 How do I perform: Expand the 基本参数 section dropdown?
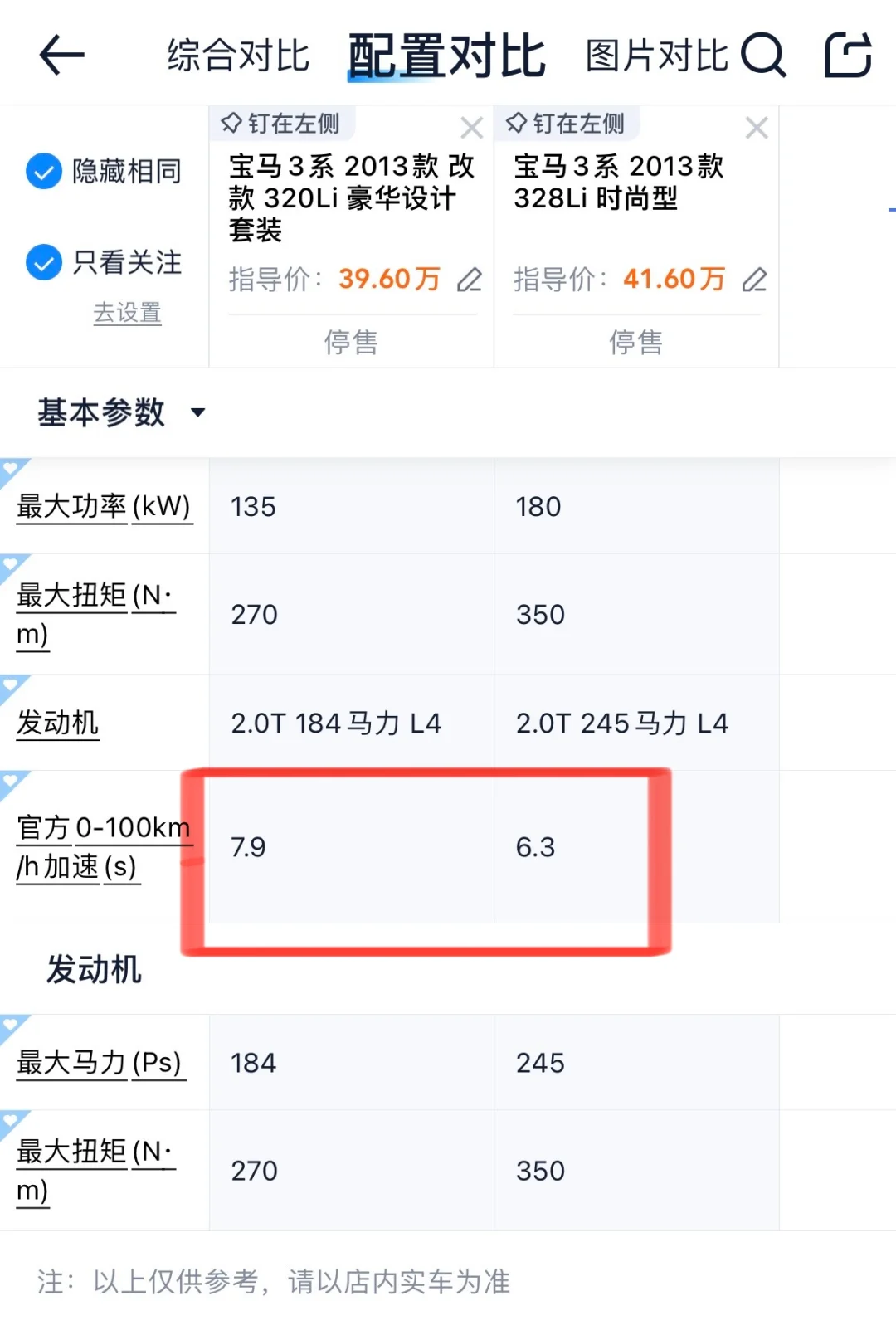click(197, 412)
